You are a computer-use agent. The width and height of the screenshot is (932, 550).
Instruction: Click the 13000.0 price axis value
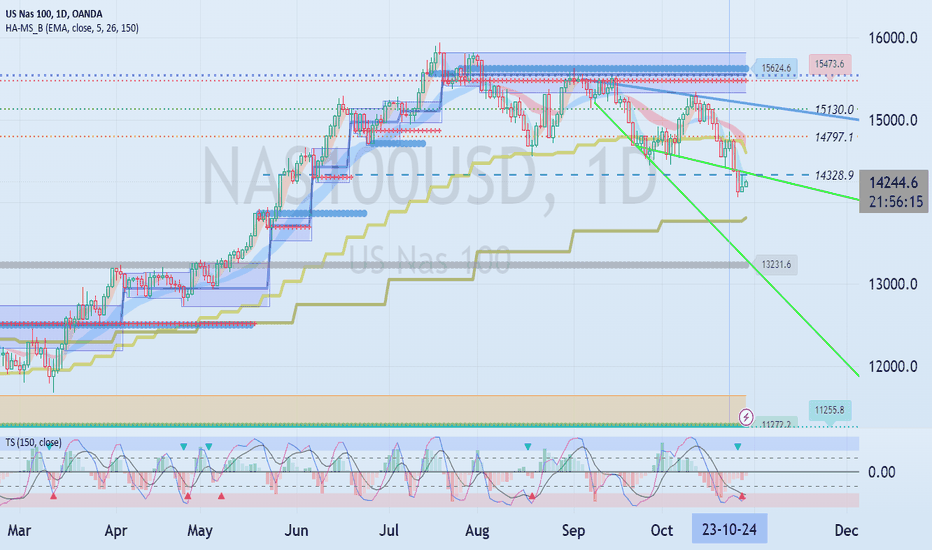(893, 284)
